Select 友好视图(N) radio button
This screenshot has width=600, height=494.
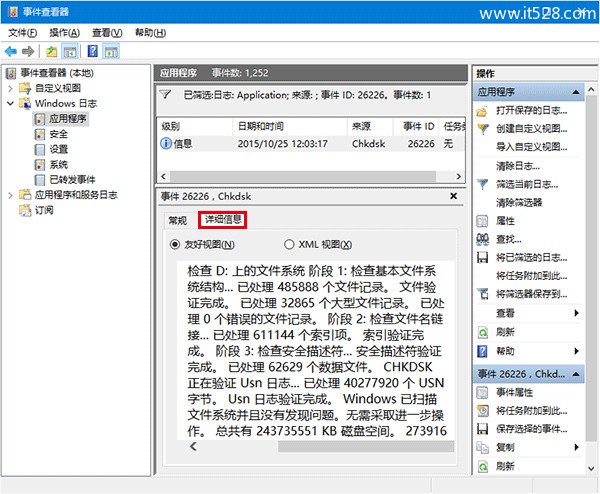(175, 244)
